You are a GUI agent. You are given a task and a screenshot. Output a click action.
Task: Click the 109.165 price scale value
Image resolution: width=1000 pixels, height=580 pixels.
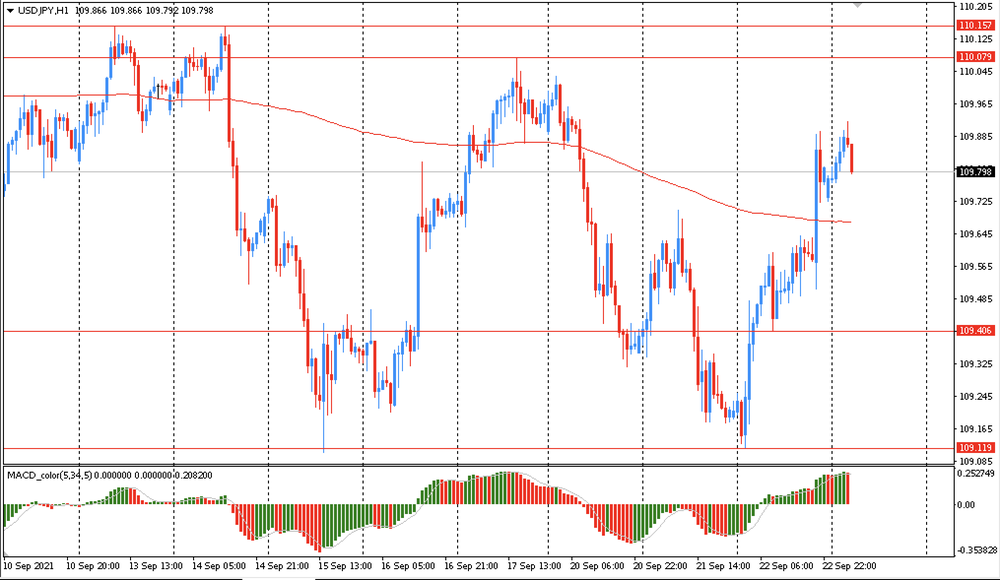[976, 429]
